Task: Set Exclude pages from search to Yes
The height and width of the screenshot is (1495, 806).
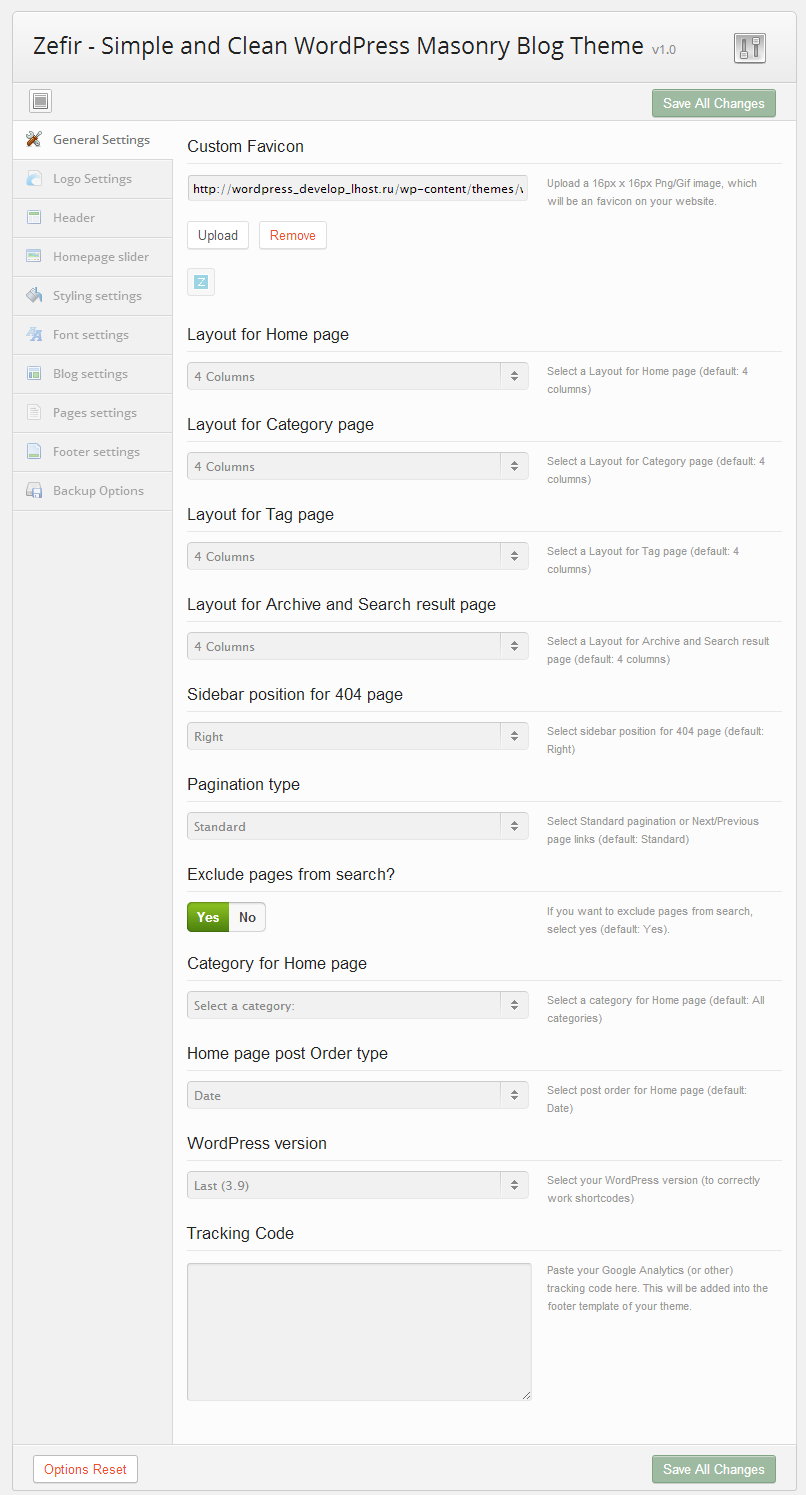Action: point(208,917)
